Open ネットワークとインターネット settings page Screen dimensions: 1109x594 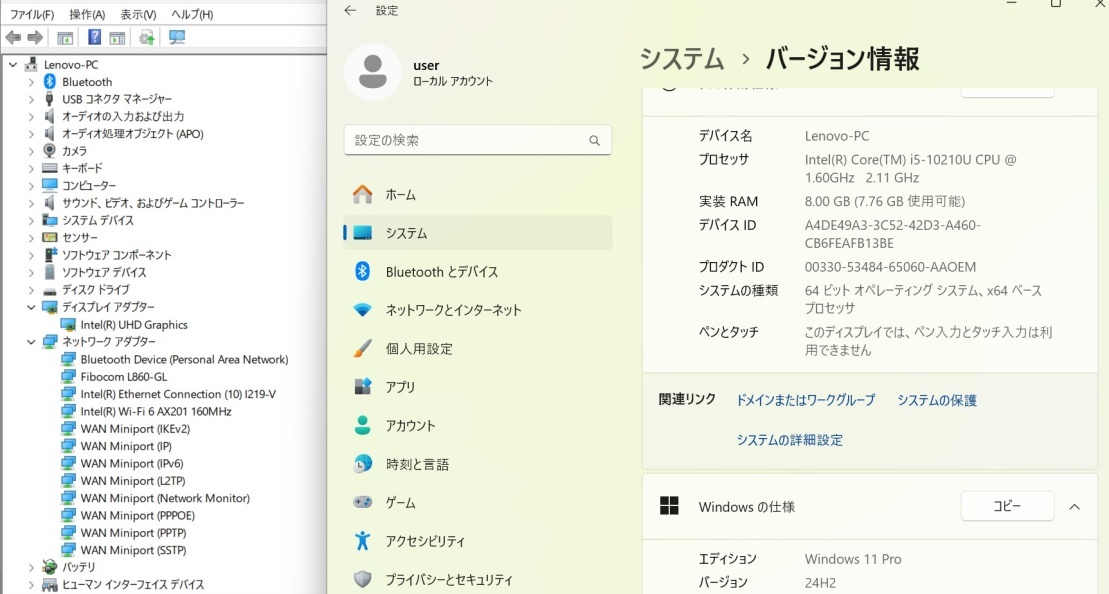coord(453,310)
